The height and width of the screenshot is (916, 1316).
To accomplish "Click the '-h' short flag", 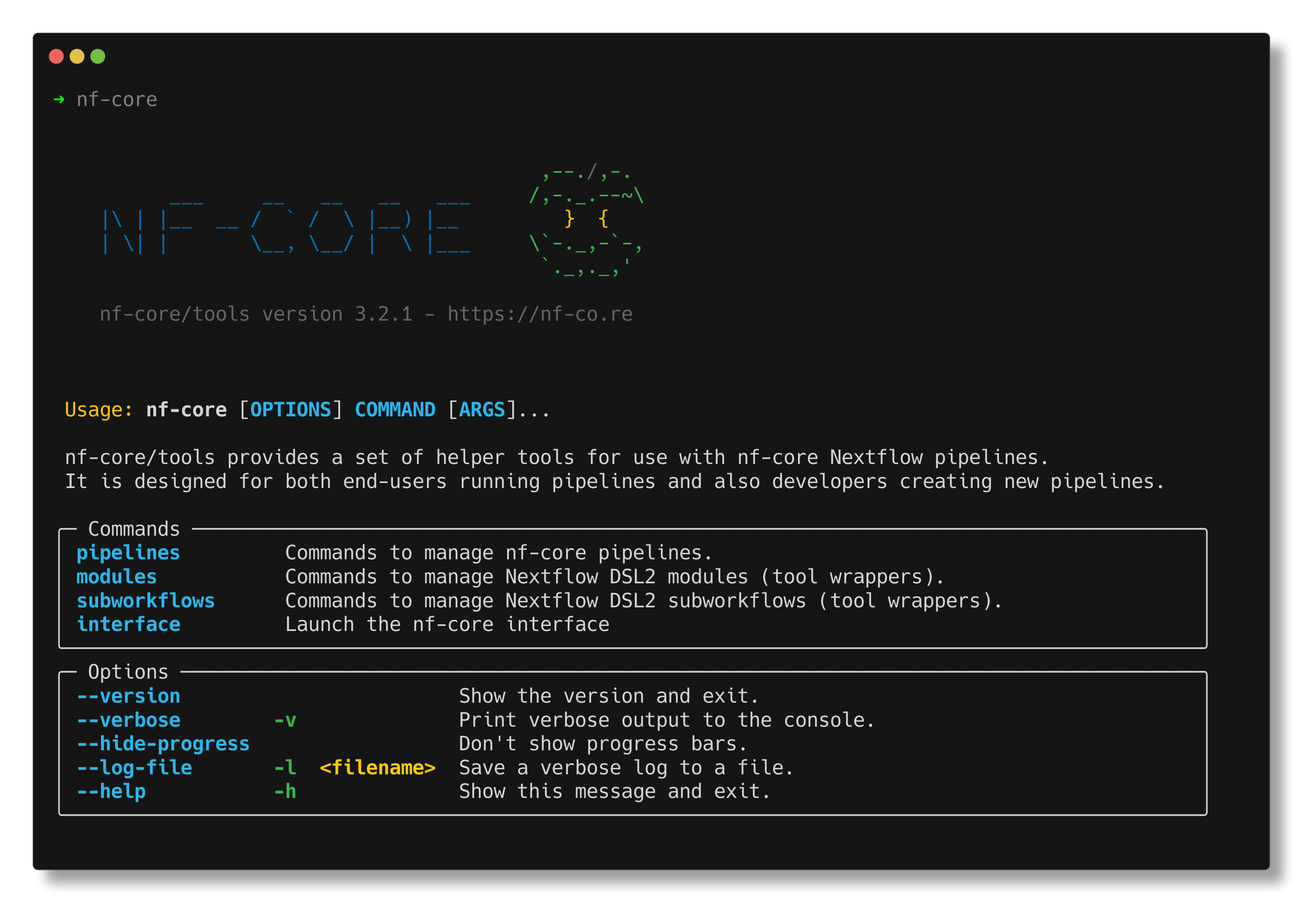I will (x=285, y=792).
